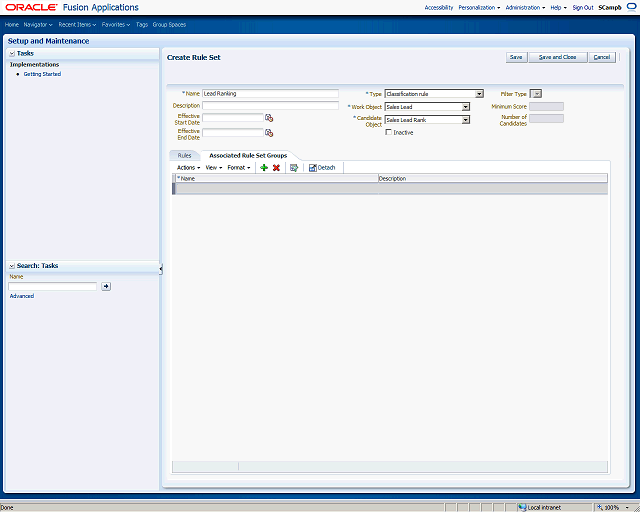Open the Getting Started link
Viewport: 640px width, 512px height.
(42, 74)
